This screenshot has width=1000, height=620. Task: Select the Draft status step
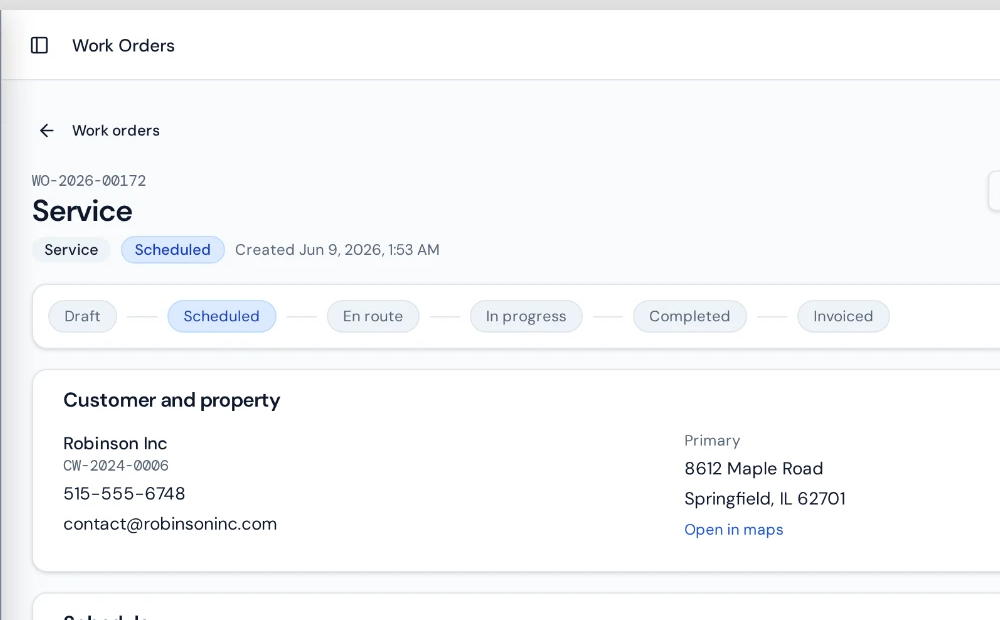coord(82,316)
